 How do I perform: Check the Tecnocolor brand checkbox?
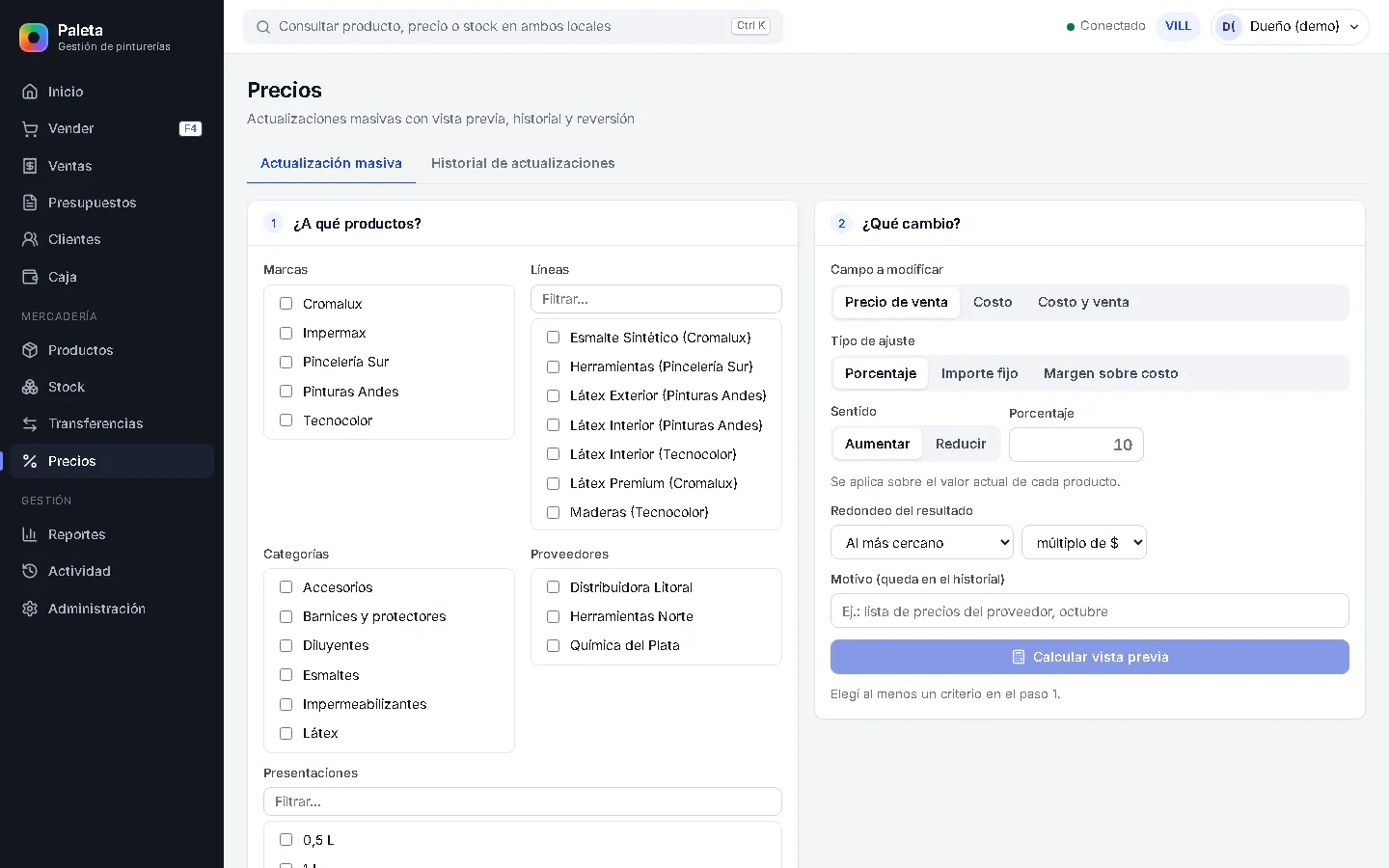(286, 420)
